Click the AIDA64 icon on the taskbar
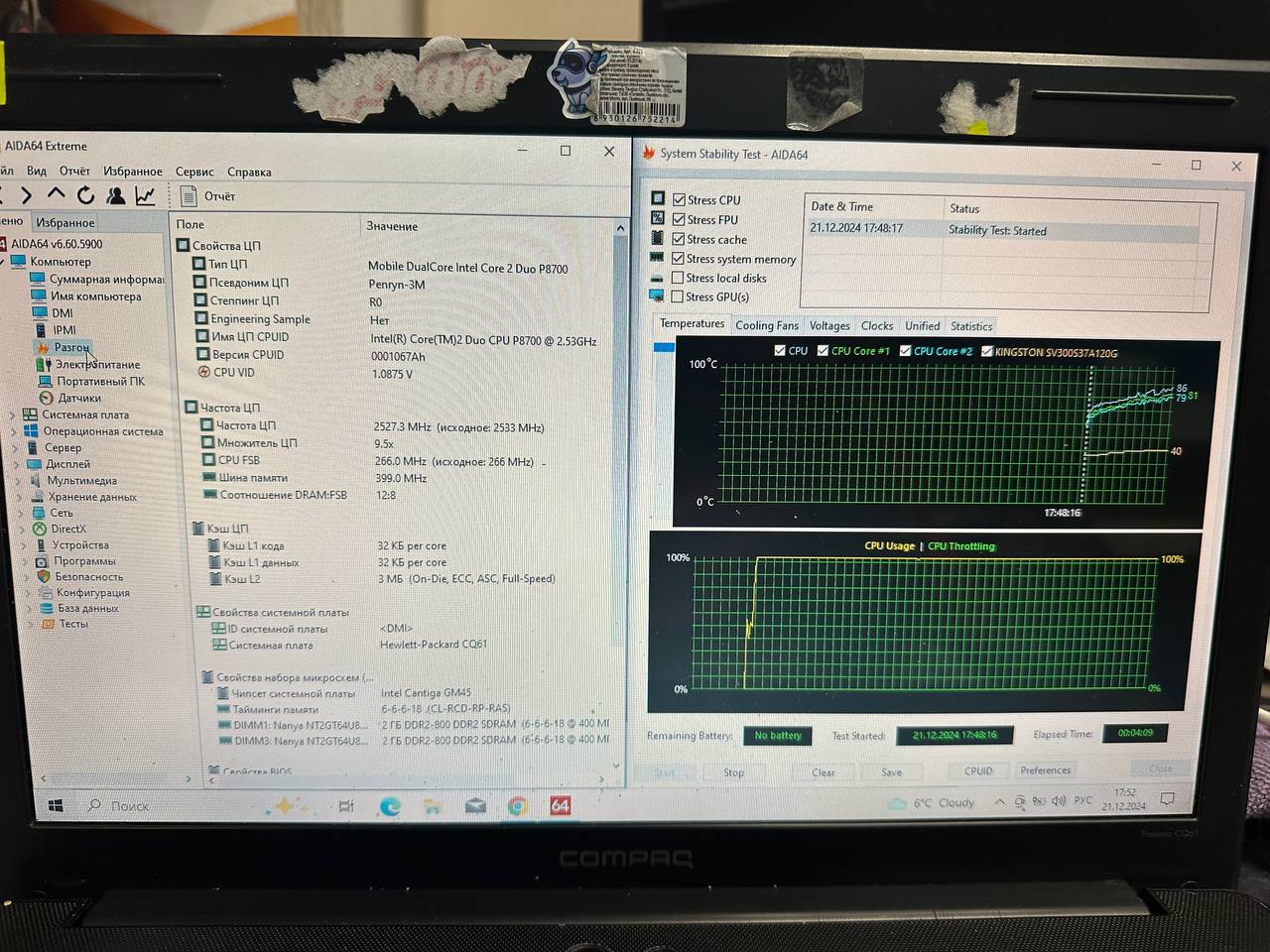 tap(561, 806)
